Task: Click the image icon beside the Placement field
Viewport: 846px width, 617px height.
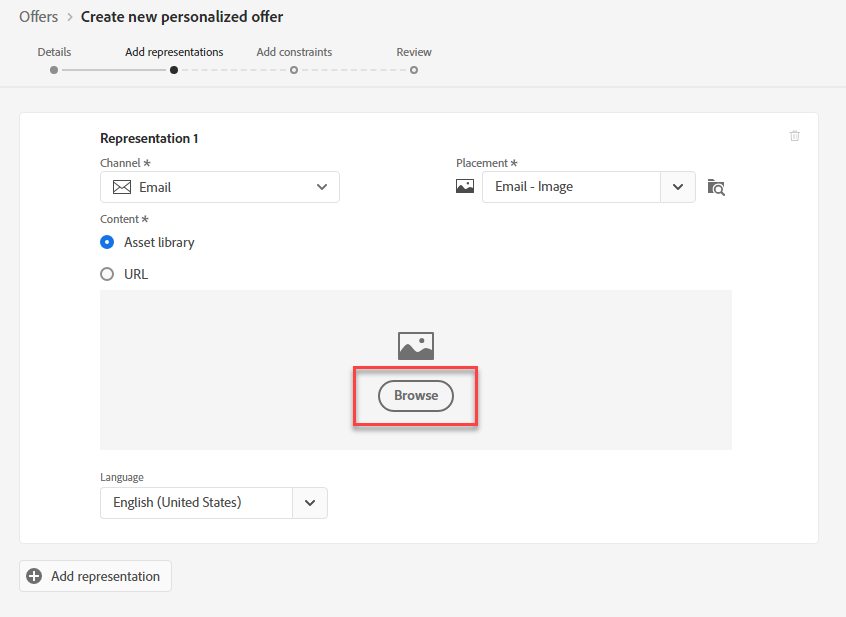Action: [x=465, y=187]
